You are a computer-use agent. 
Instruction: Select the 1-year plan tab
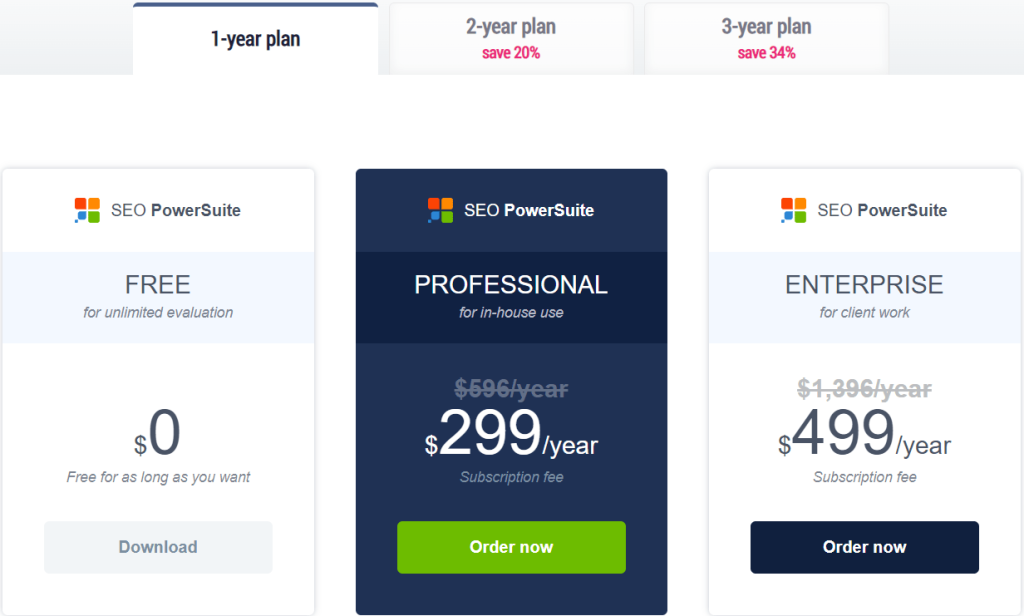pos(255,39)
